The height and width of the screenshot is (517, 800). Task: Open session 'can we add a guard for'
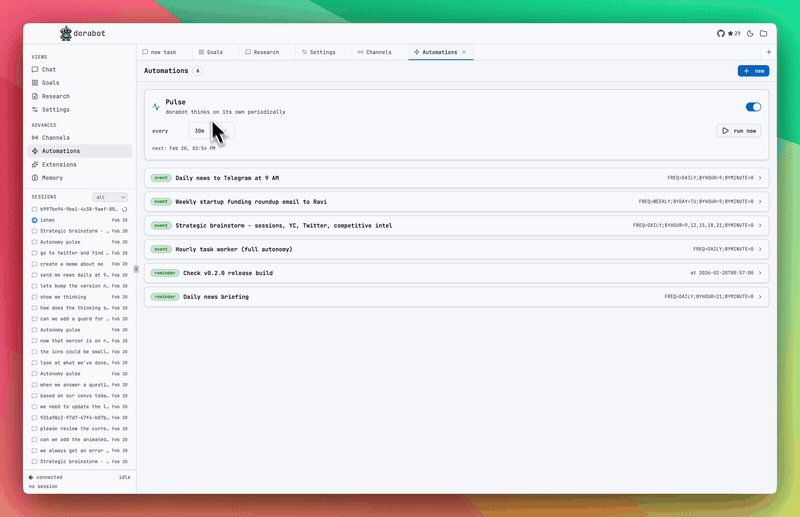tap(80, 319)
